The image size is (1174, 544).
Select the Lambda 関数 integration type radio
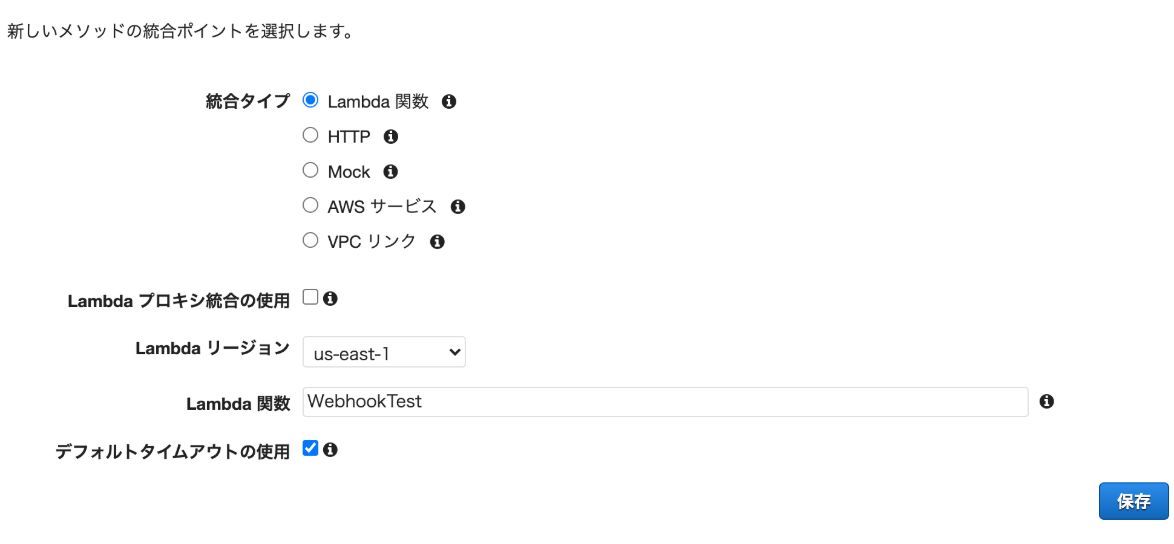coord(310,100)
